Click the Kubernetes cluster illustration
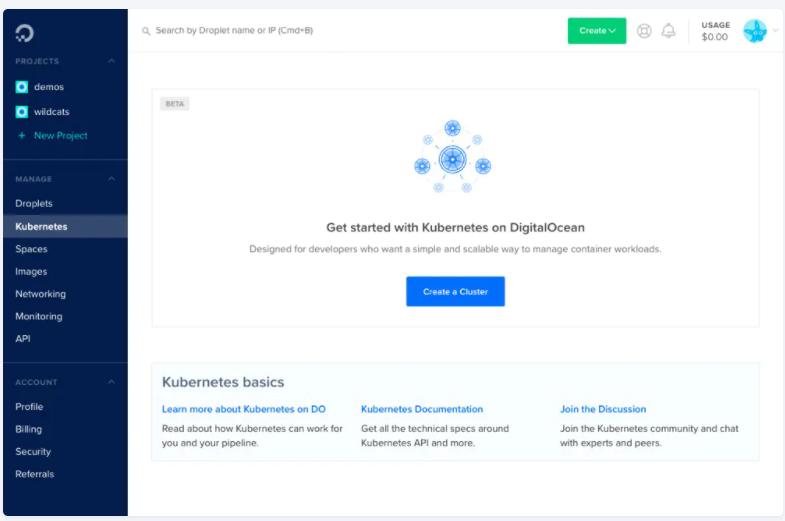This screenshot has height=521, width=785. tap(453, 157)
